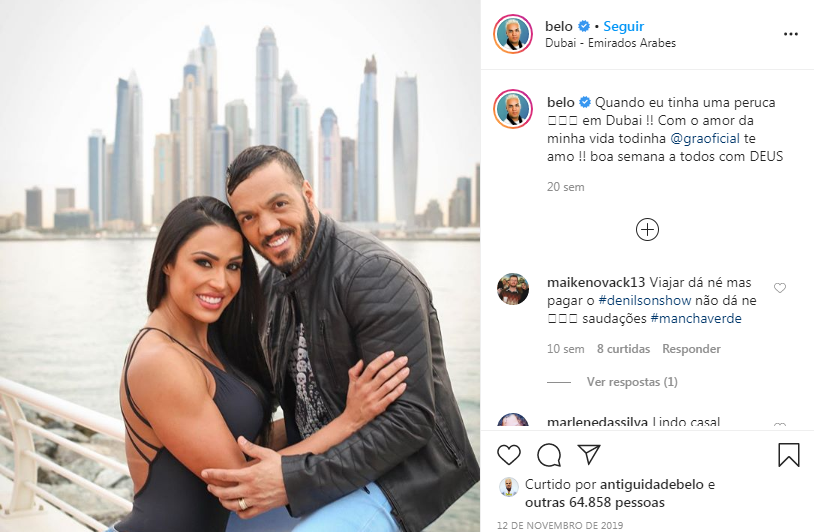The height and width of the screenshot is (532, 814).
Task: Open maikenovack13's avatar thumbnail
Action: tap(513, 289)
